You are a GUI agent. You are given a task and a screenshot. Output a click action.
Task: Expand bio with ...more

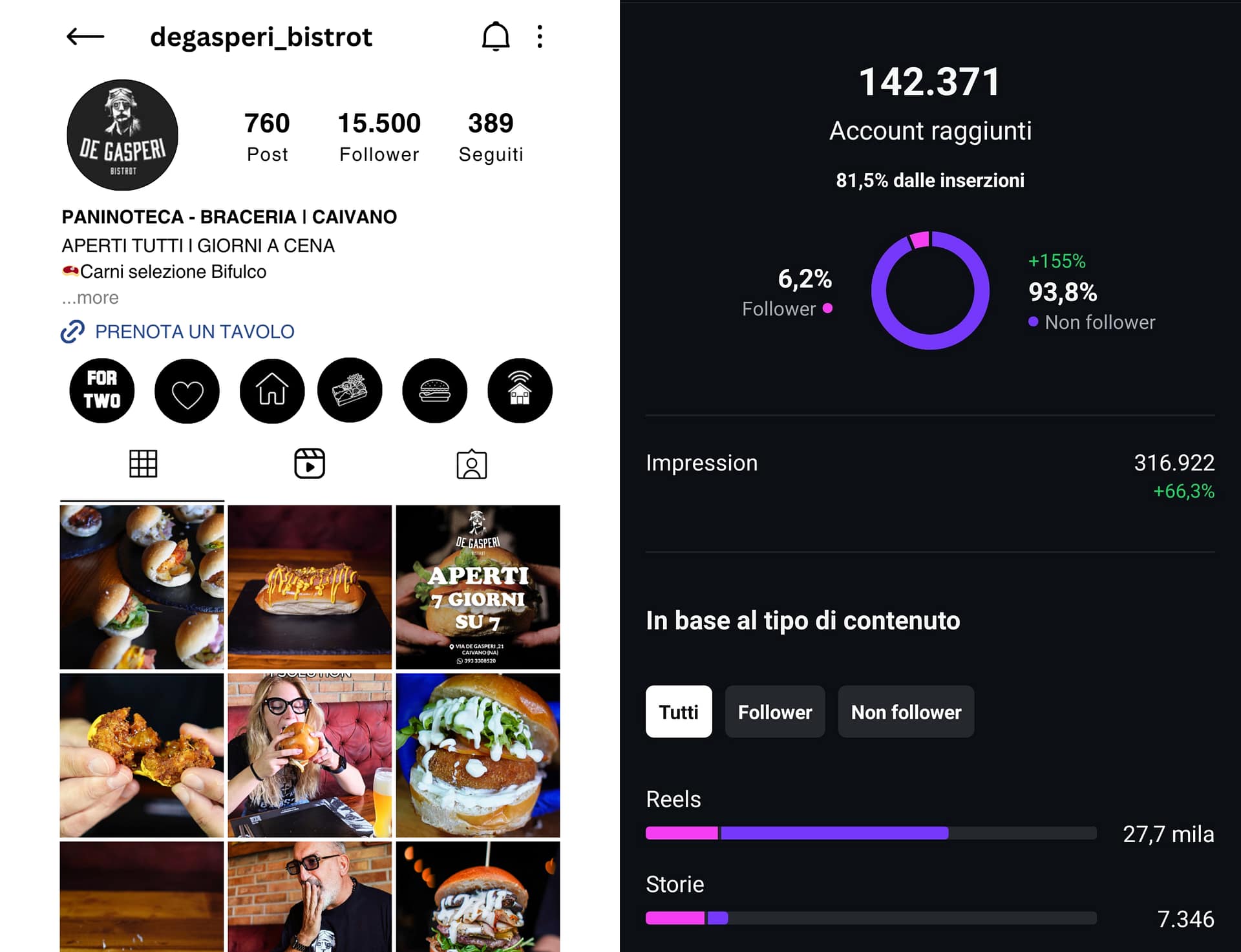click(x=90, y=297)
